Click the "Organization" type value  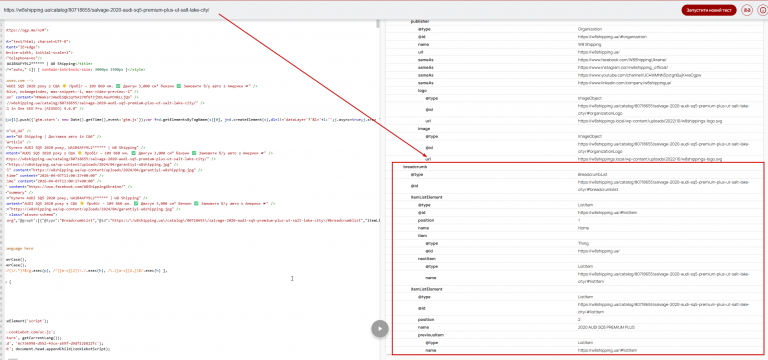coord(589,29)
